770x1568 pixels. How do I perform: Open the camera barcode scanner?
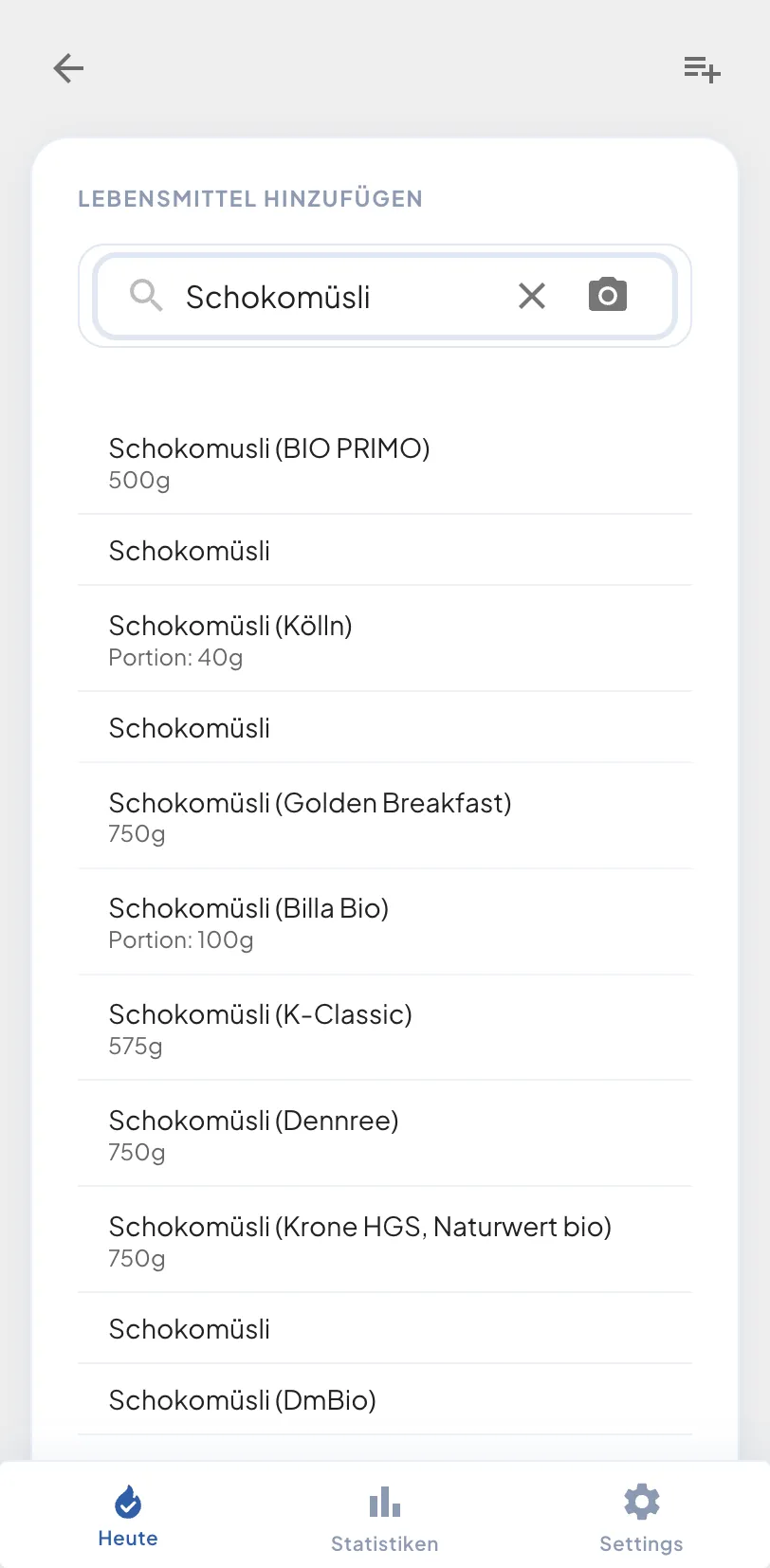pyautogui.click(x=608, y=296)
